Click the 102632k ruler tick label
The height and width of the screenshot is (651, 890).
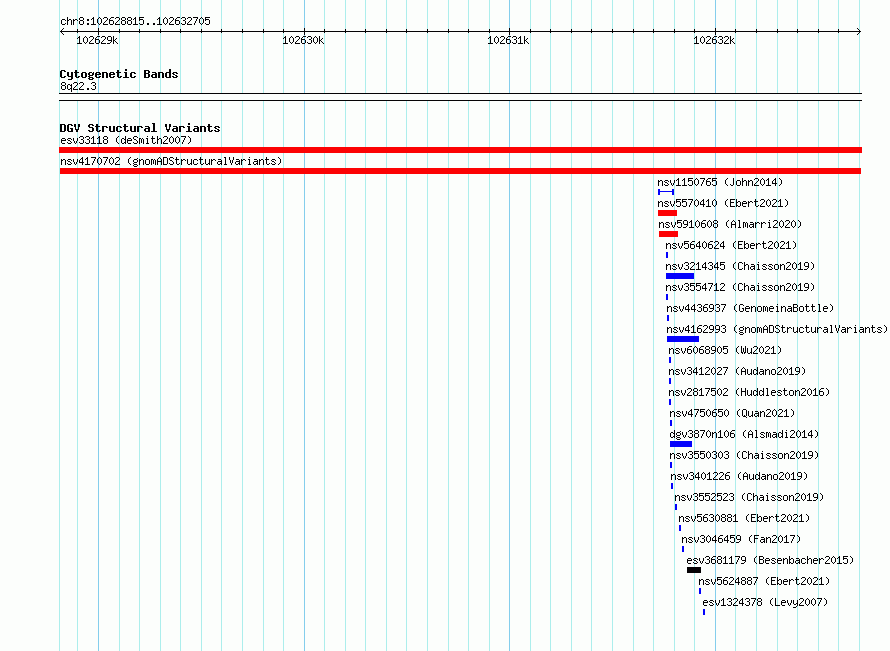coord(714,40)
